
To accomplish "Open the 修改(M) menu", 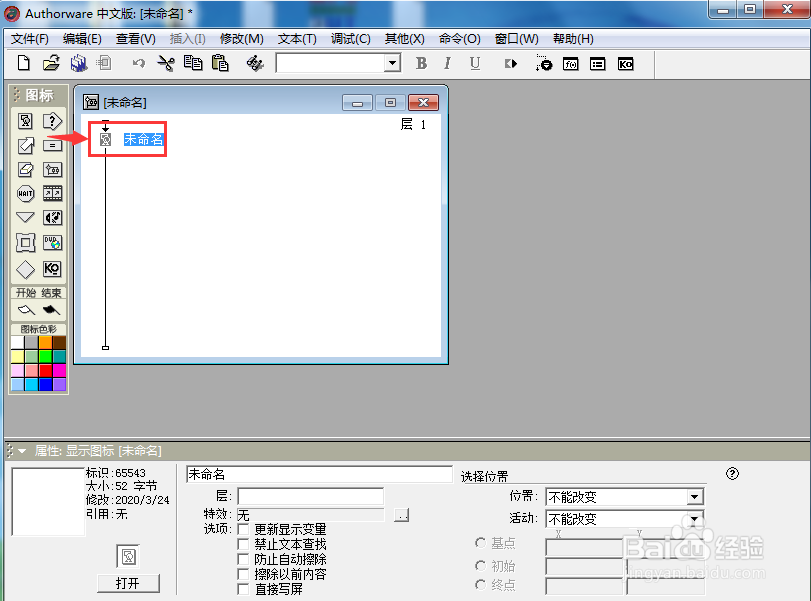I will pyautogui.click(x=242, y=39).
